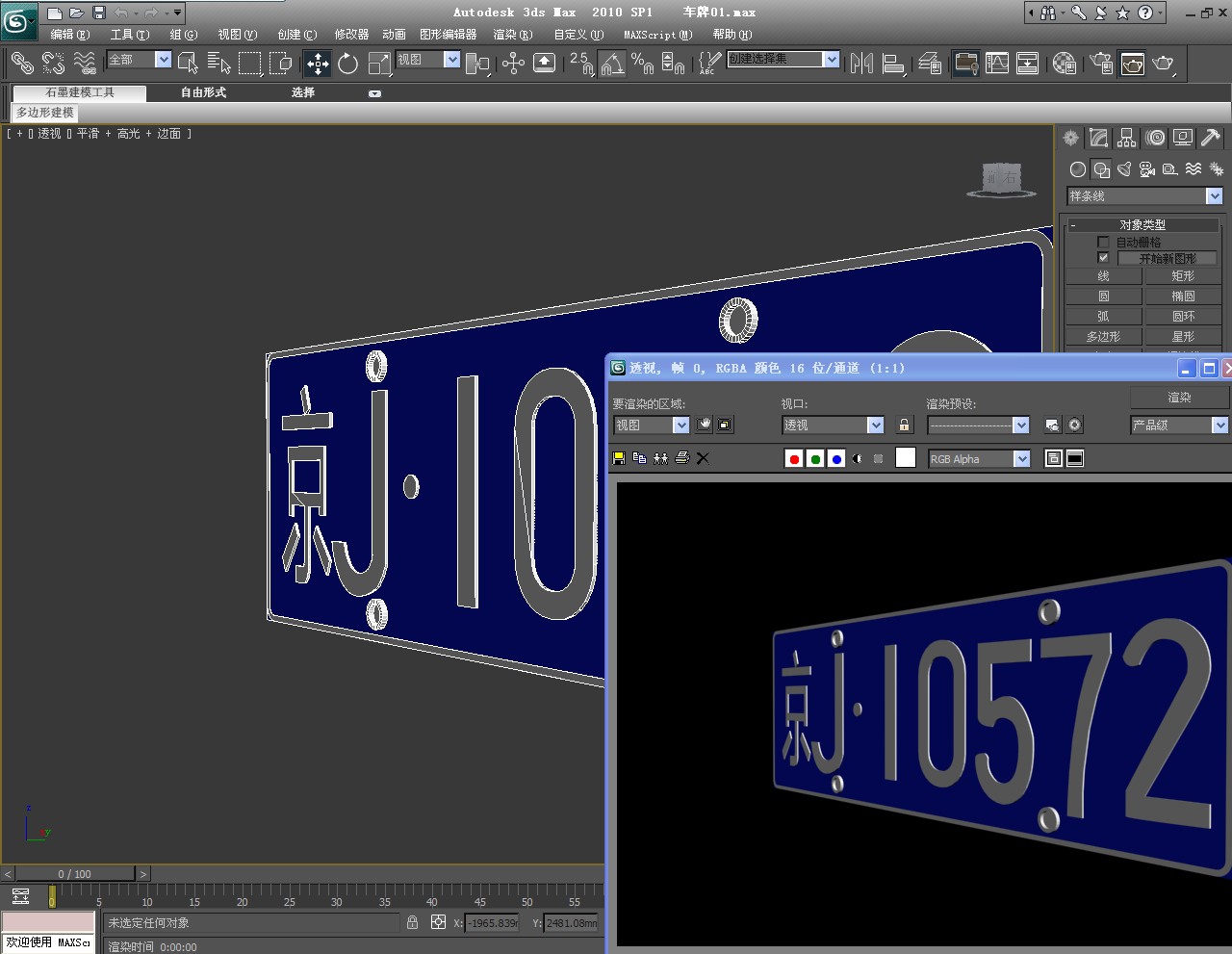Activate the Rotate tool in toolbar

[x=348, y=64]
